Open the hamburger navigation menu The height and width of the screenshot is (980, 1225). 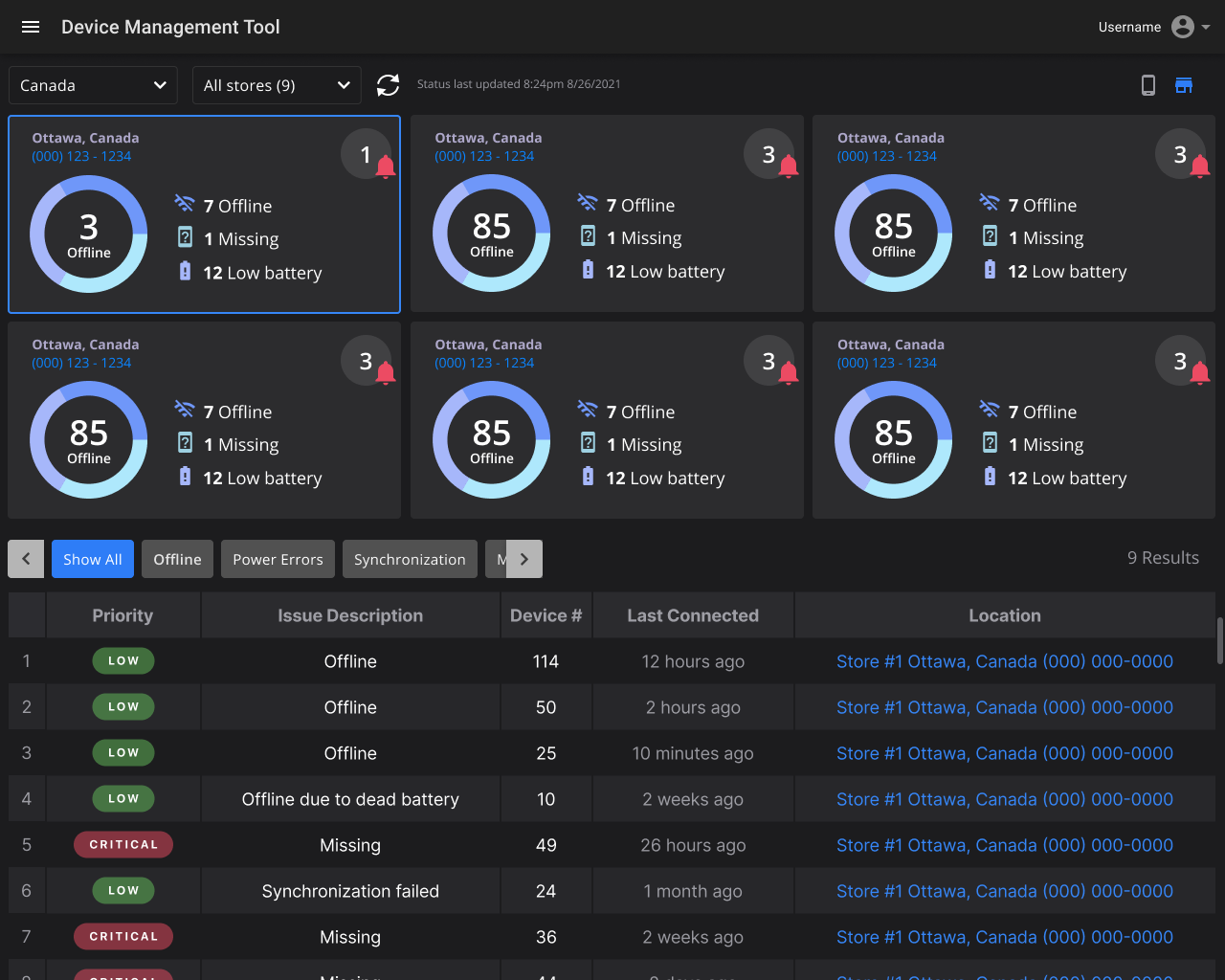(31, 27)
